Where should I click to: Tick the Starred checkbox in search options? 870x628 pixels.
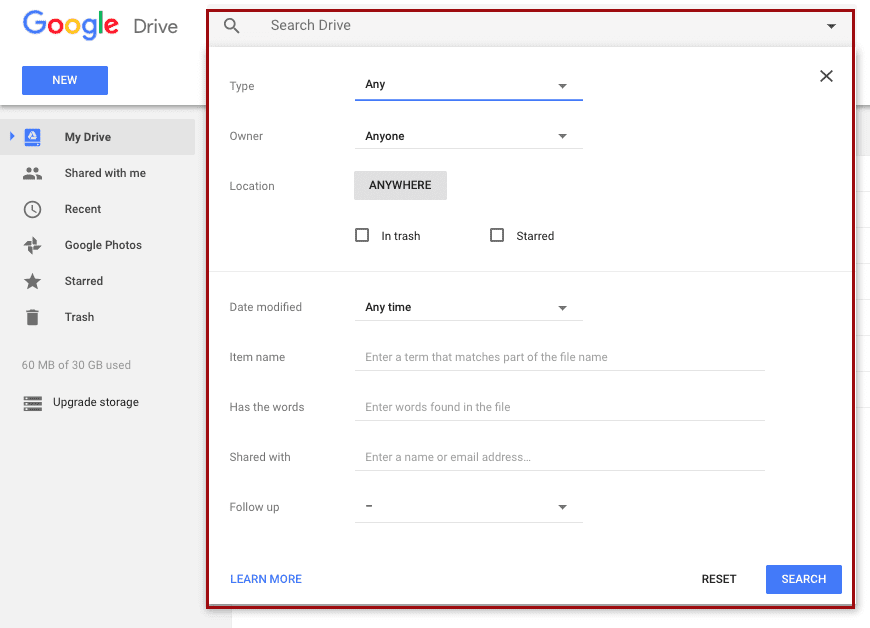[497, 235]
